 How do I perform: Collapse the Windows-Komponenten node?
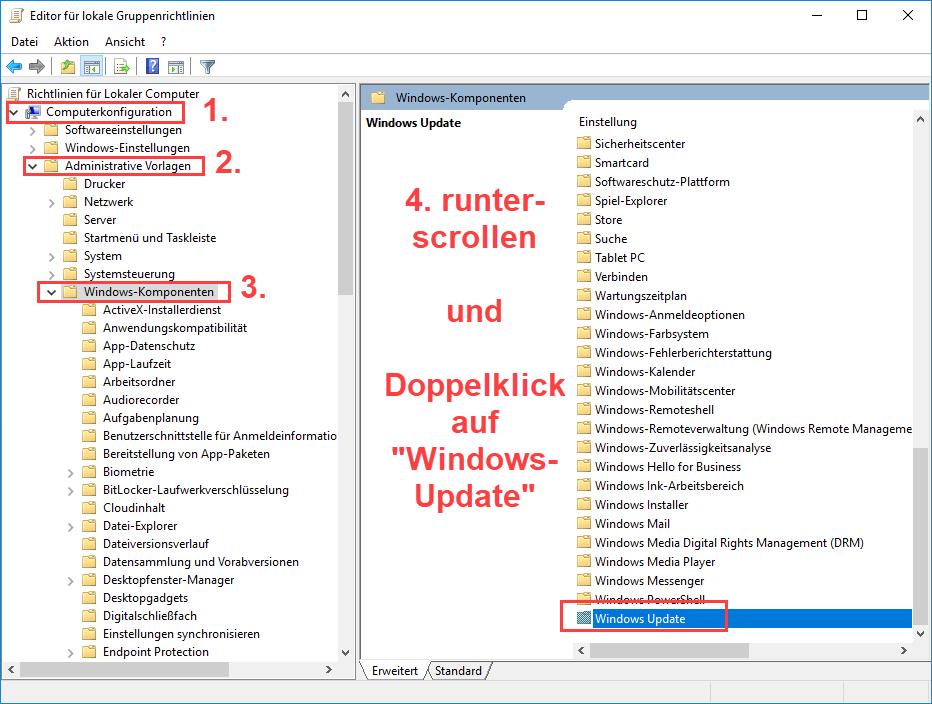click(52, 293)
